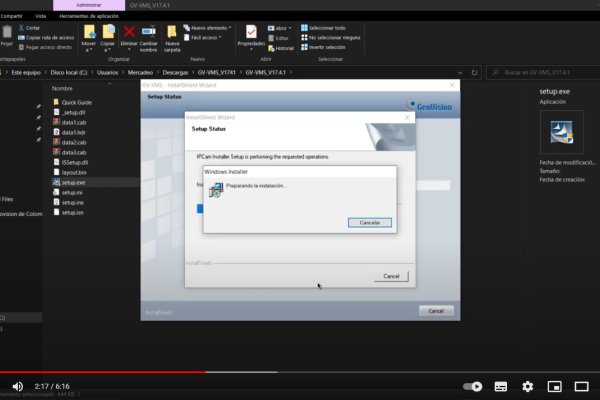Image resolution: width=600 pixels, height=400 pixels.
Task: Click the Mover a folder icon
Action: 89,32
